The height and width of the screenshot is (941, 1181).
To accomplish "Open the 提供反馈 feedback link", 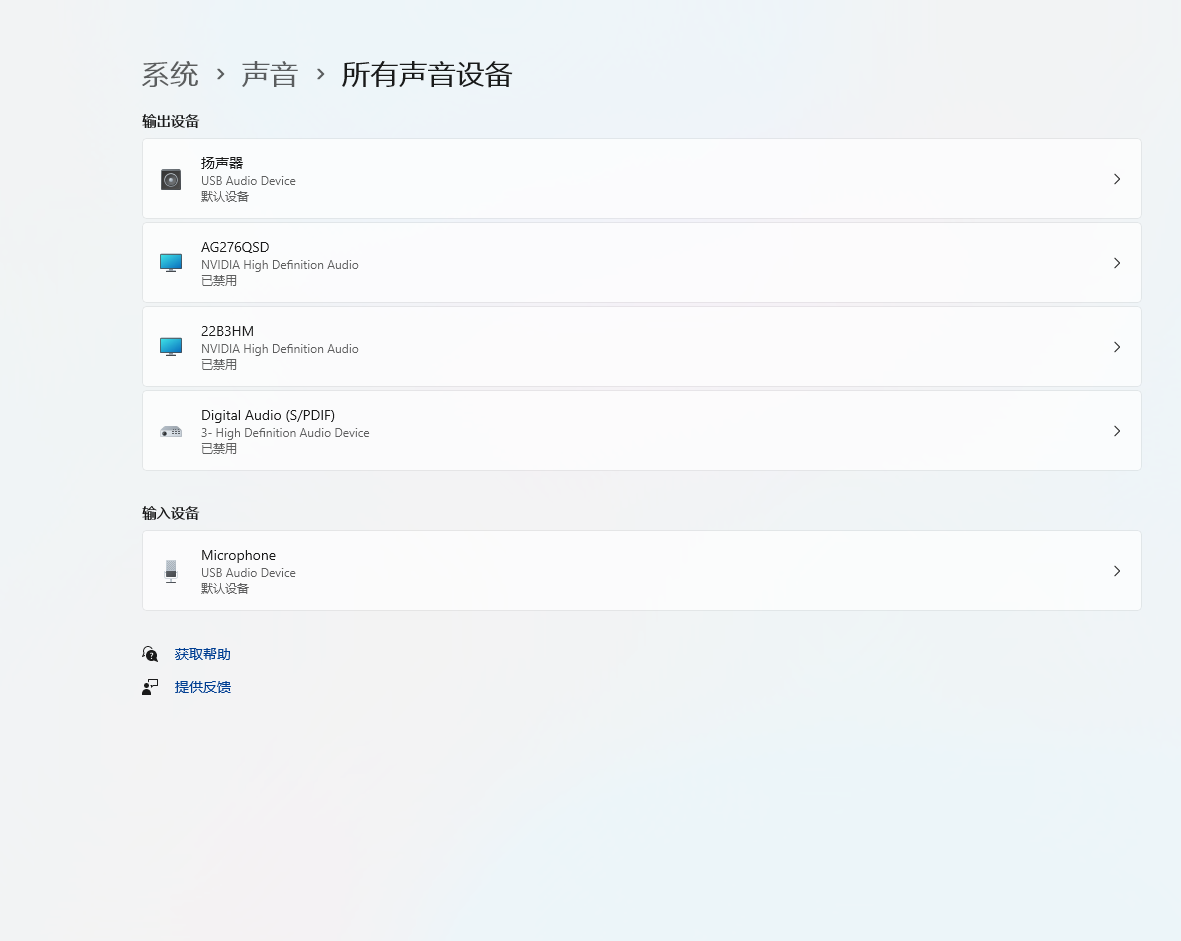I will (x=202, y=686).
